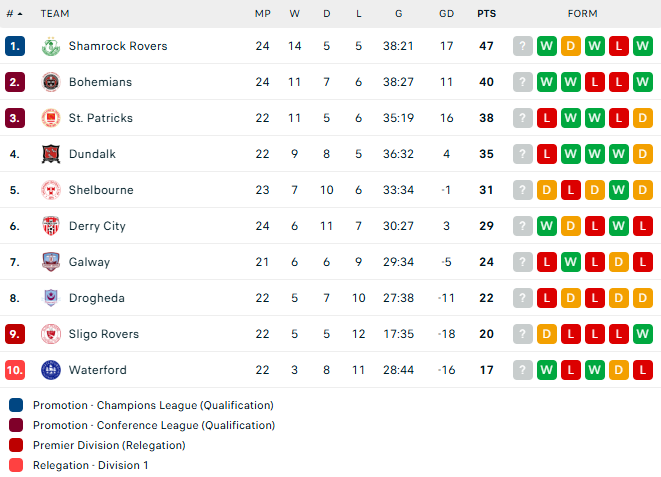Viewport: 661px width, 477px height.
Task: Click the Relegation - Division 1 legend swatch
Action: click(16, 465)
